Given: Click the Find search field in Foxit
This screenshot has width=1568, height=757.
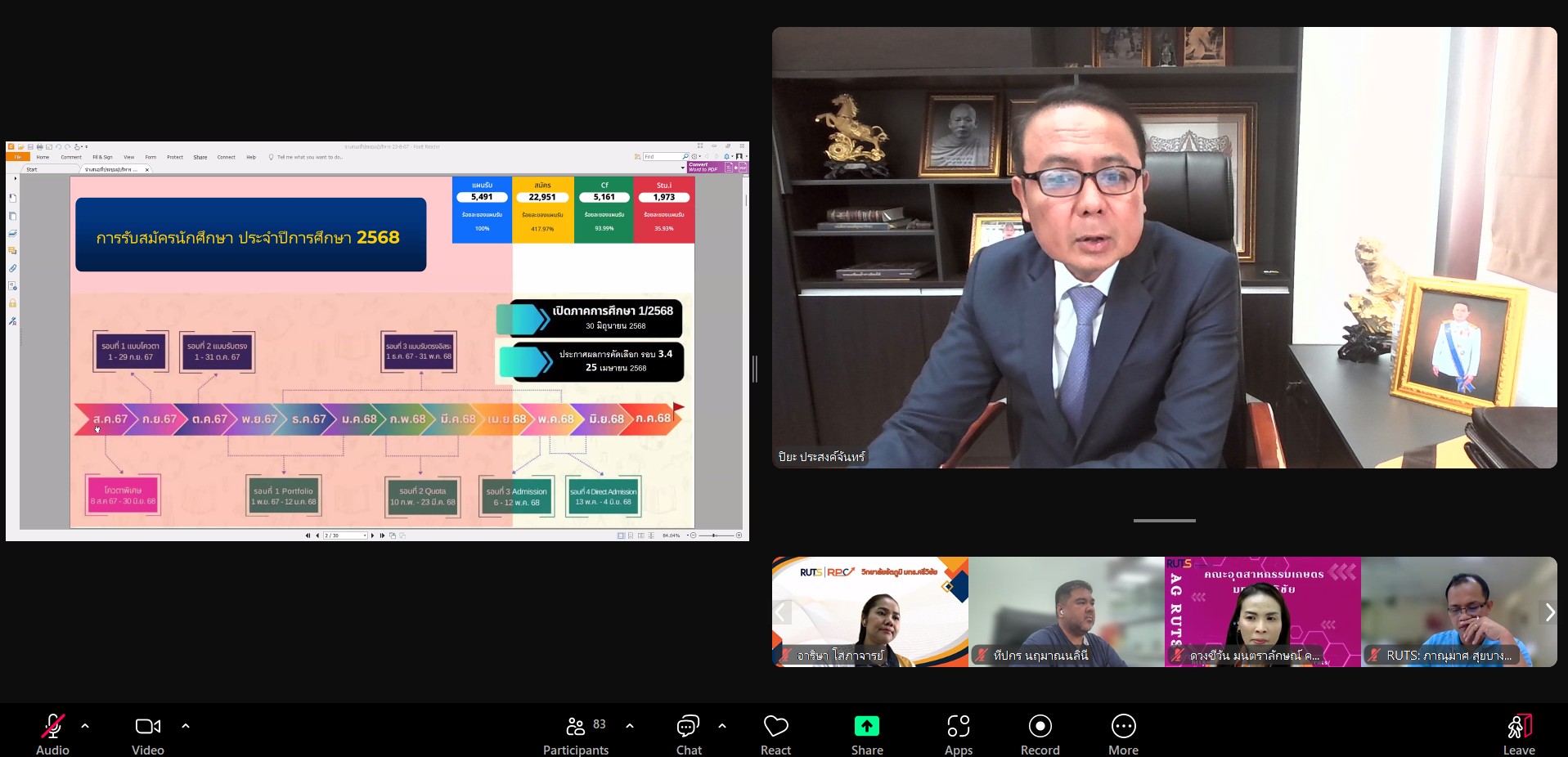Looking at the screenshot, I should pyautogui.click(x=666, y=156).
